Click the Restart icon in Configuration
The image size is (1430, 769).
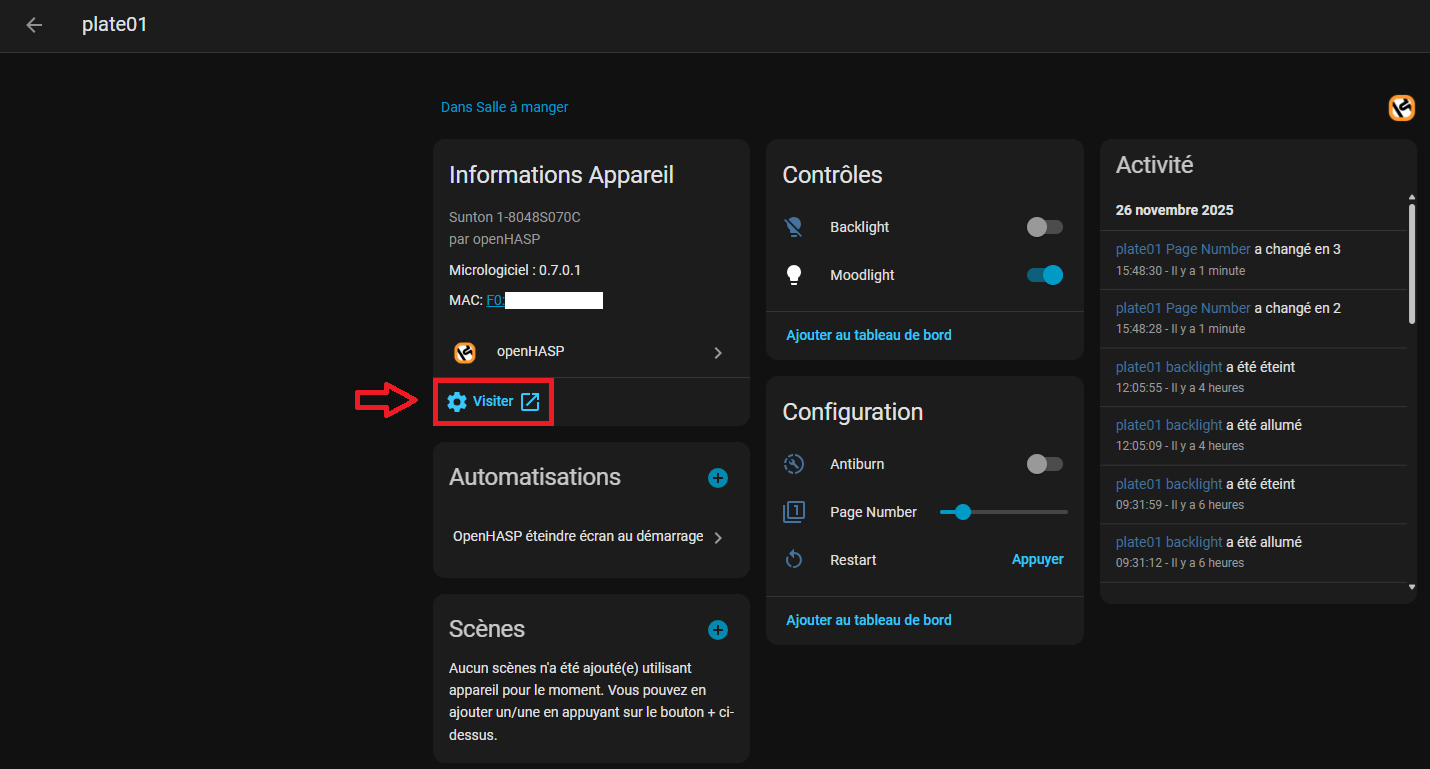coord(794,560)
